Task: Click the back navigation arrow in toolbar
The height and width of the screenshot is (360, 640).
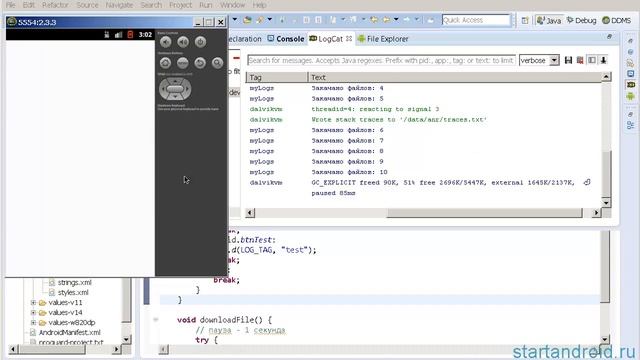Action: coord(386,20)
